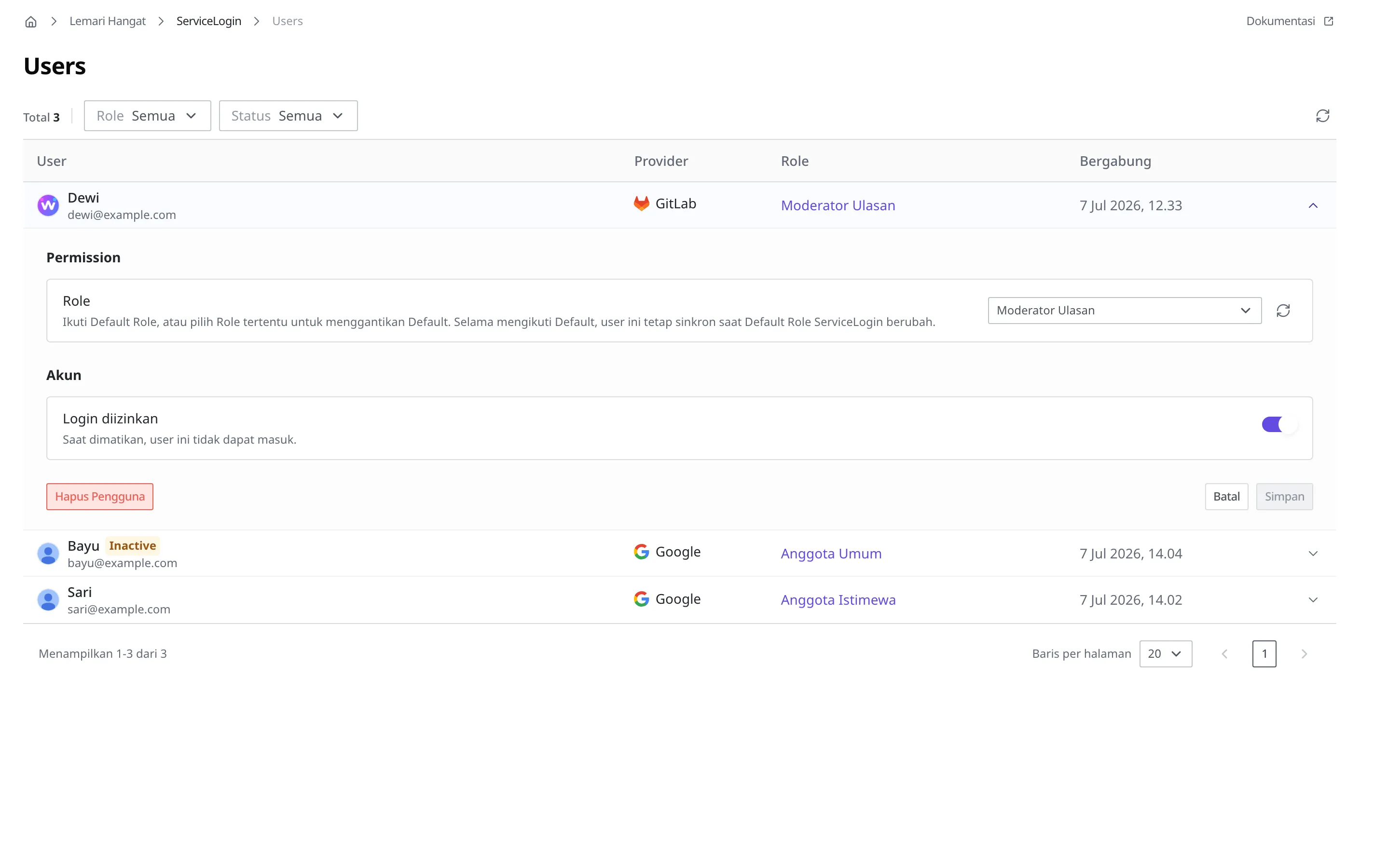Click the Simpan button
Screen dimensions: 1374x868
(x=1284, y=496)
